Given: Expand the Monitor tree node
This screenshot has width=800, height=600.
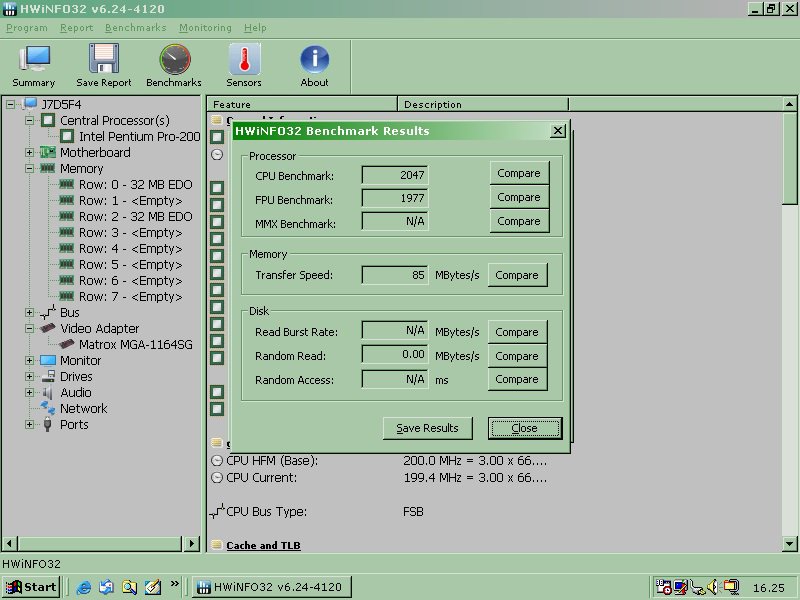Looking at the screenshot, I should coord(30,360).
